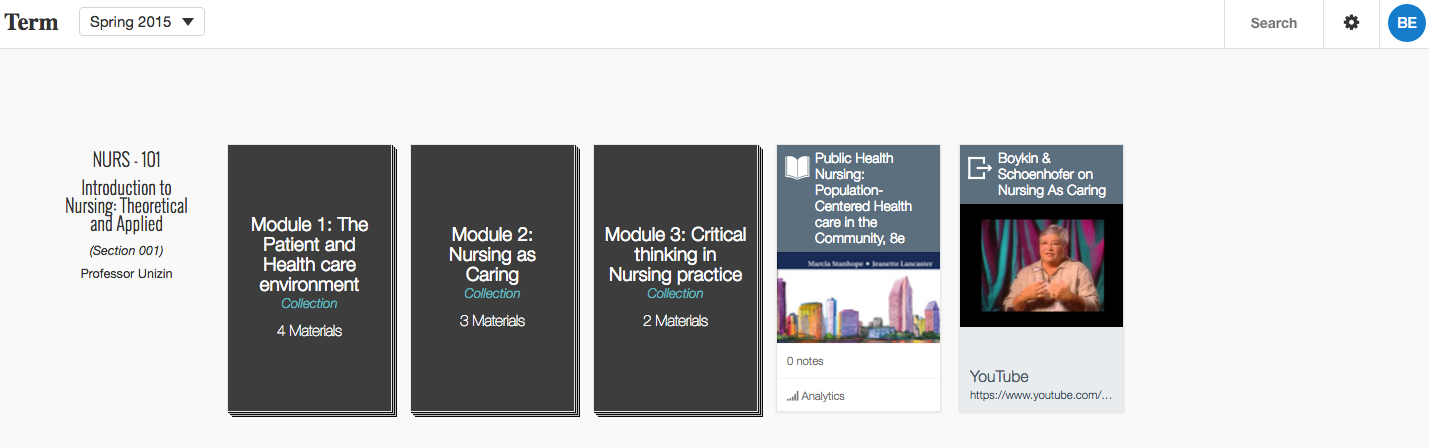Click the Spring 2015 dropdown arrow
This screenshot has width=1429, height=448.
188,22
